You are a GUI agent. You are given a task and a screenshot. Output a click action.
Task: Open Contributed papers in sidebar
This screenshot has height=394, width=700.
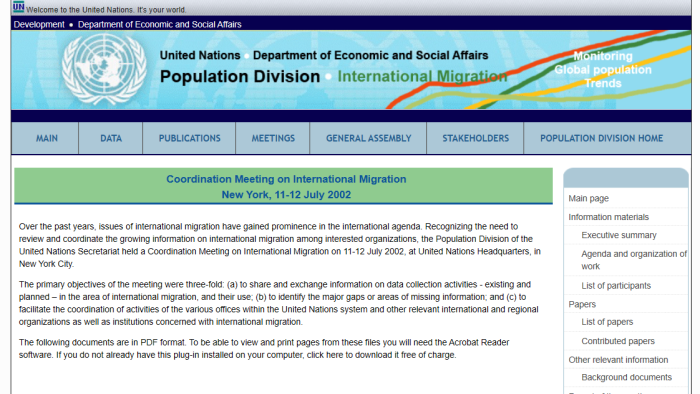[618, 341]
